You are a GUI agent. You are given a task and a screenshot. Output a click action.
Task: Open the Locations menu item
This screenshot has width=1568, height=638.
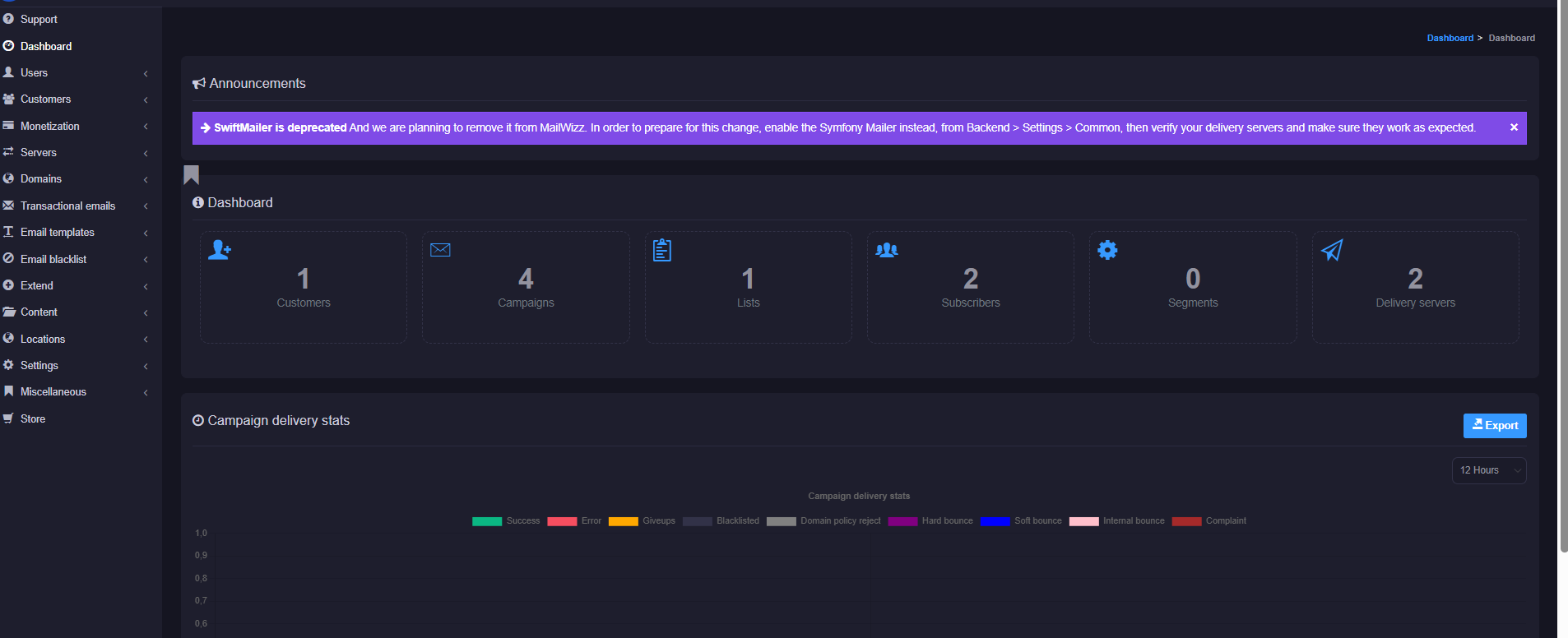coord(79,339)
